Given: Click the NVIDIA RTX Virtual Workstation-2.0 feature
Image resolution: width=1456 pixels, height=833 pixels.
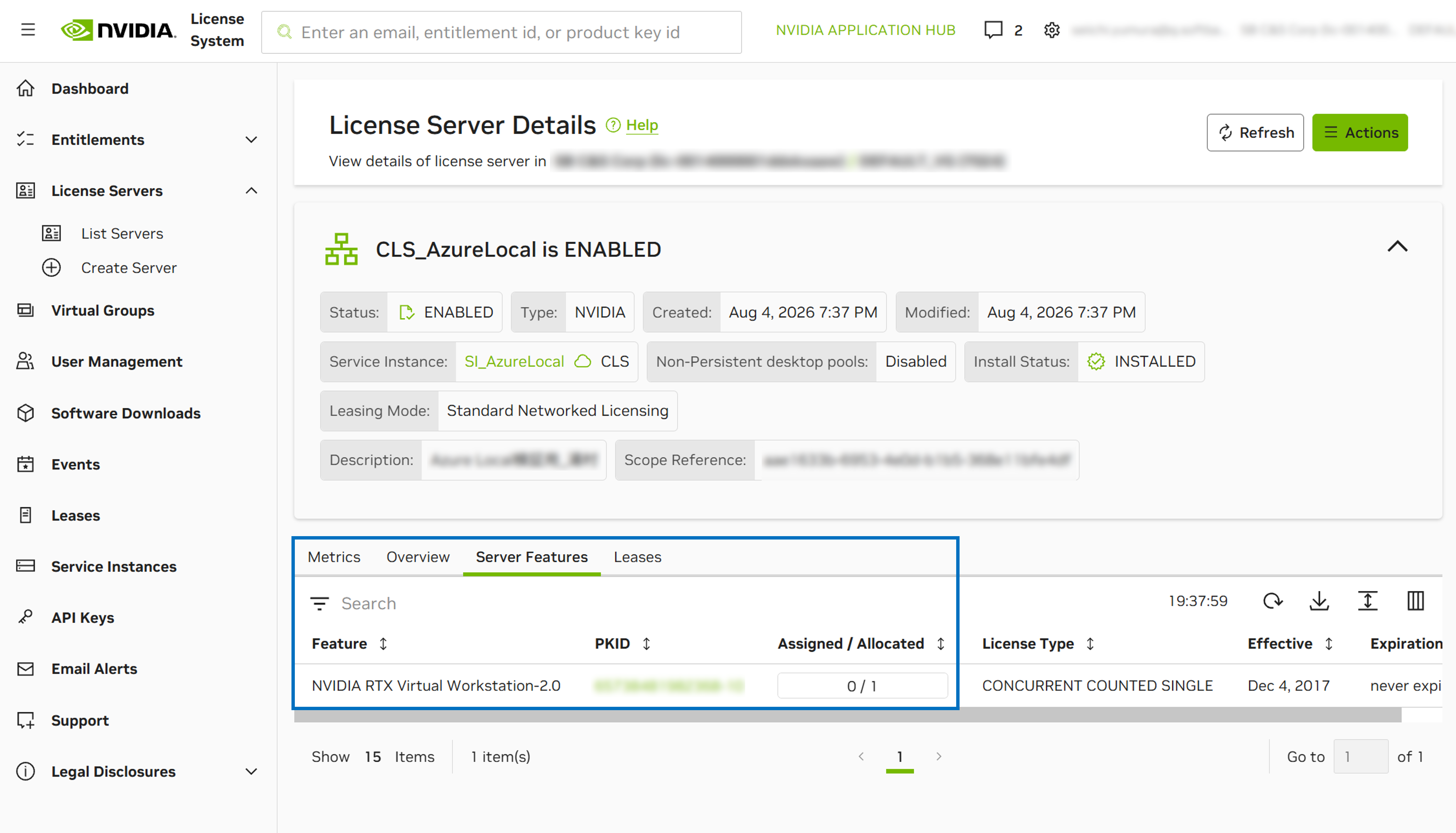Looking at the screenshot, I should point(436,685).
